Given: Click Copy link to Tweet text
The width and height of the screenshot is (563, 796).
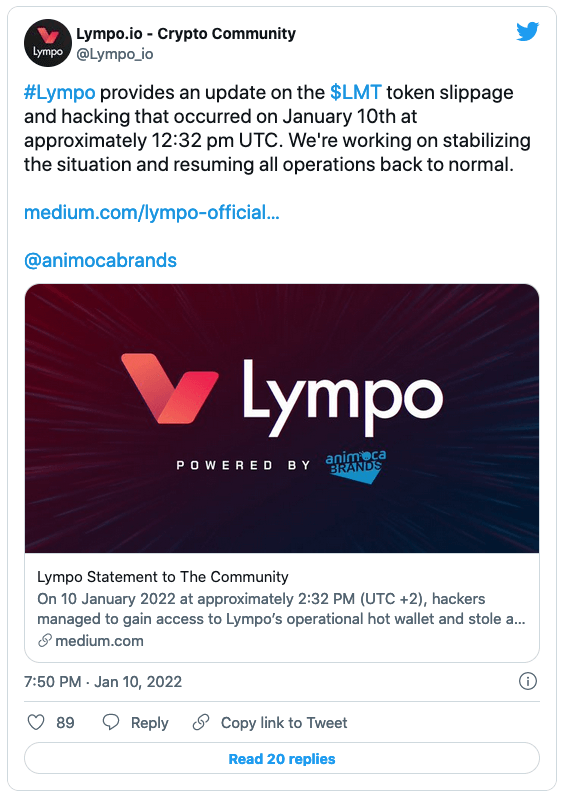Looking at the screenshot, I should [x=284, y=722].
